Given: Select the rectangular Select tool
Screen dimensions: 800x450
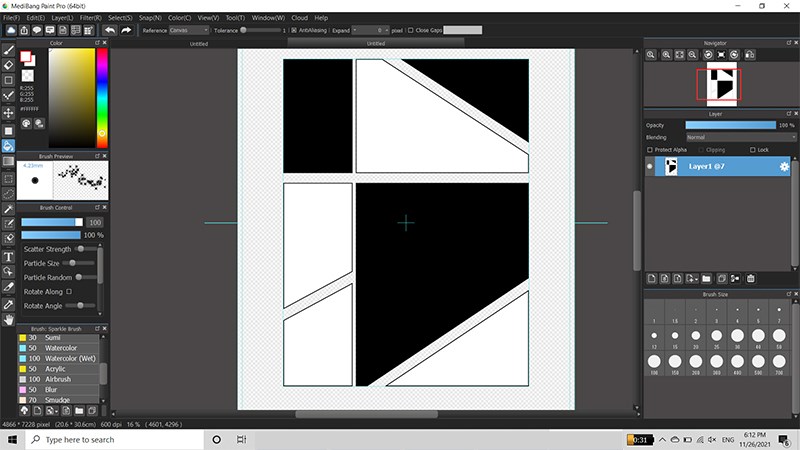Looking at the screenshot, I should point(8,179).
